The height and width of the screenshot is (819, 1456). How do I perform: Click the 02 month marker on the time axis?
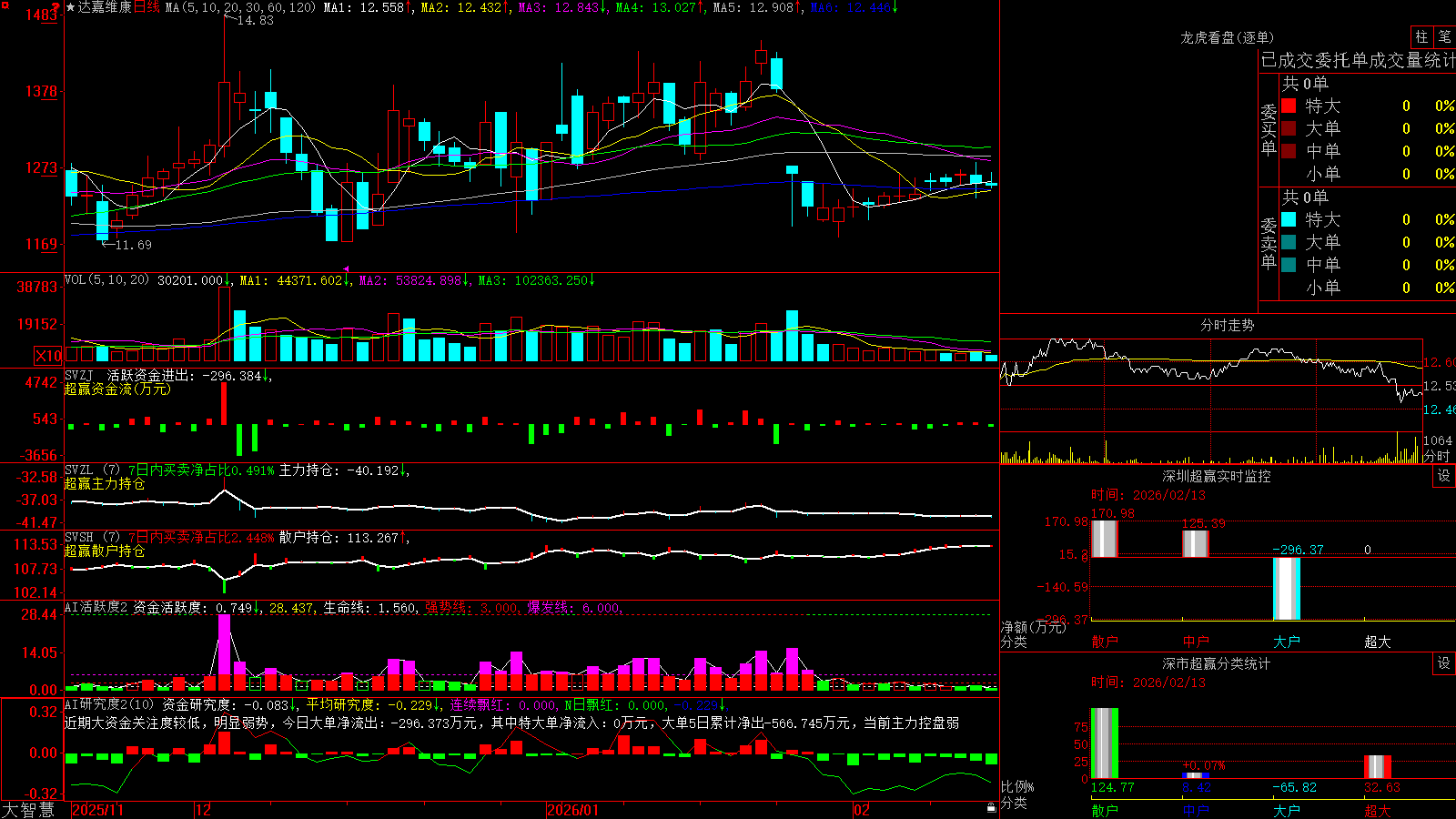click(x=861, y=810)
